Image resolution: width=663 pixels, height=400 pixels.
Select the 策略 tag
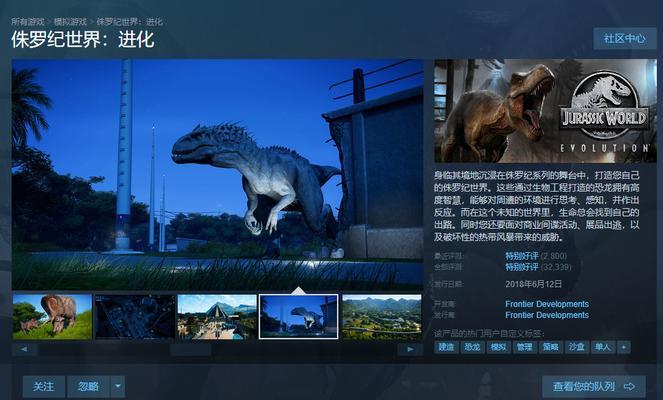pos(551,347)
